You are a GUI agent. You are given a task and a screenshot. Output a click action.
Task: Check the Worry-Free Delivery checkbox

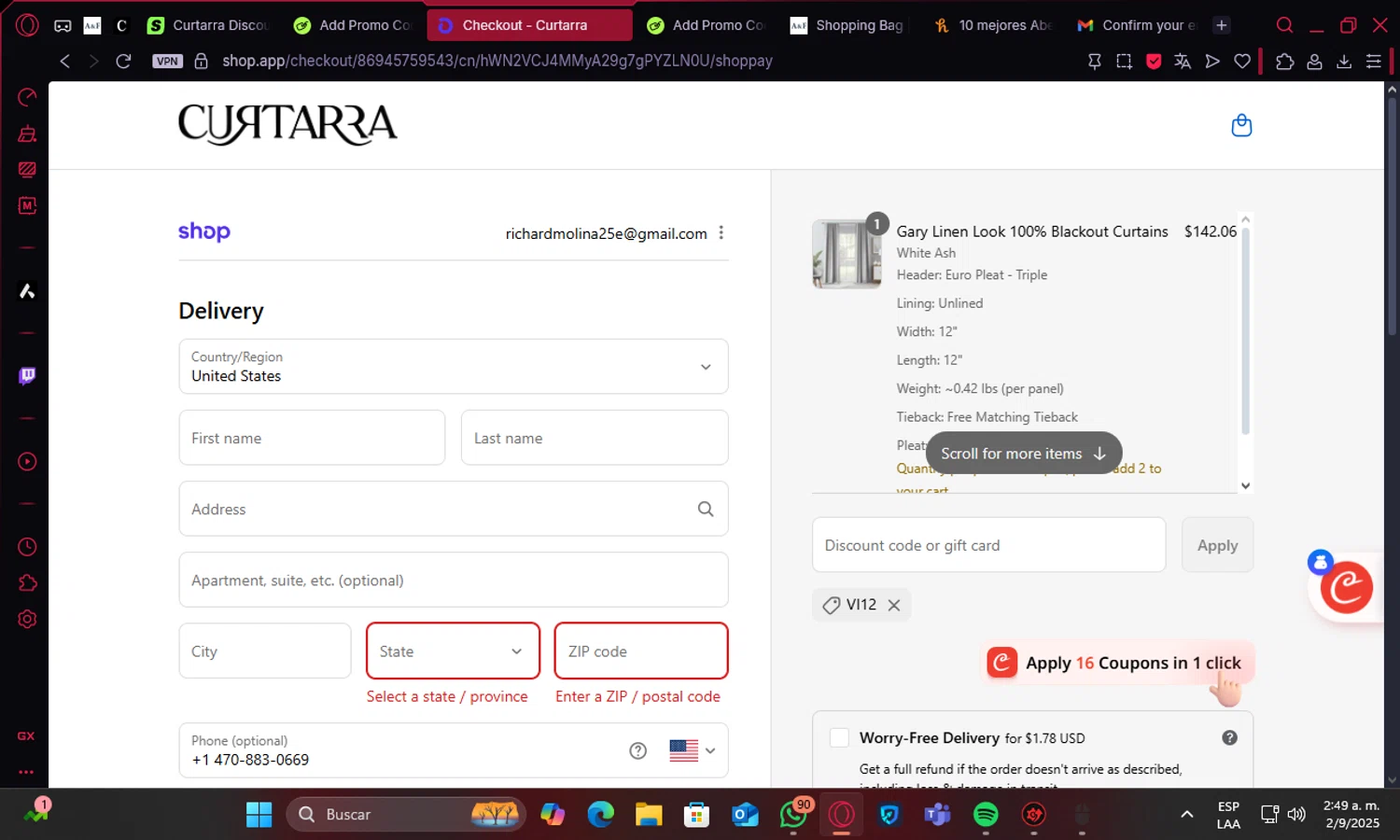839,737
